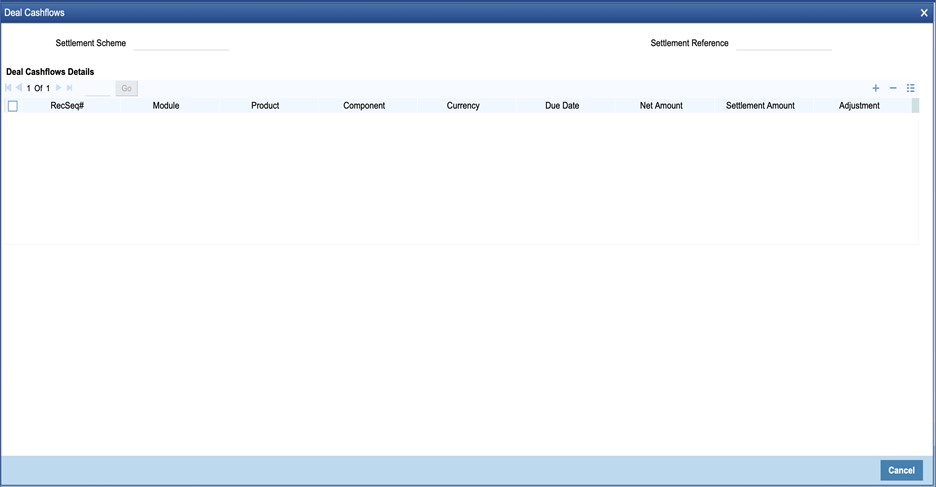The width and height of the screenshot is (936, 487).
Task: Open single record view list icon
Action: point(910,88)
